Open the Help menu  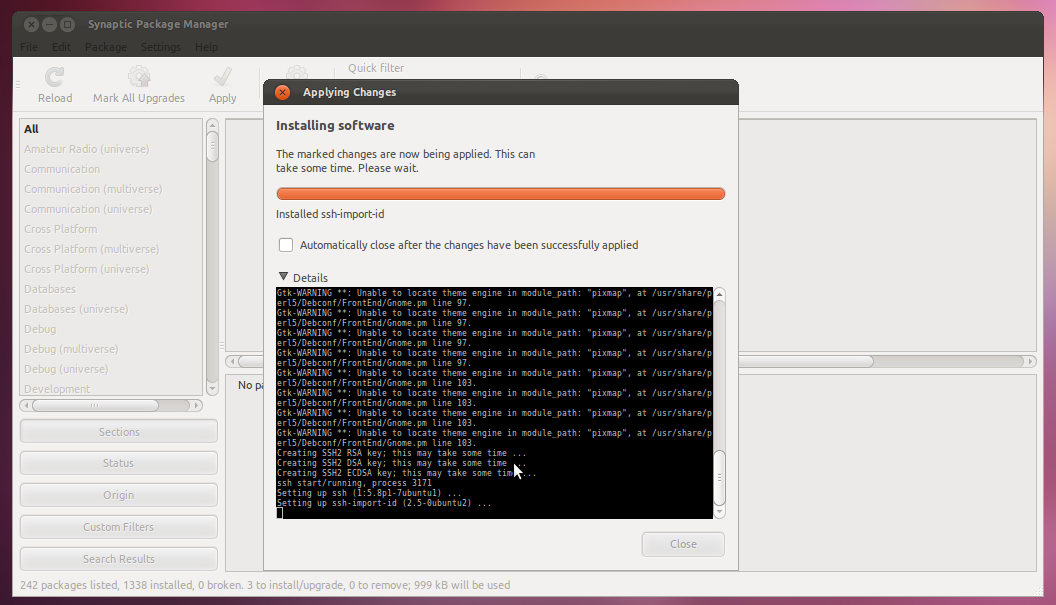(206, 46)
